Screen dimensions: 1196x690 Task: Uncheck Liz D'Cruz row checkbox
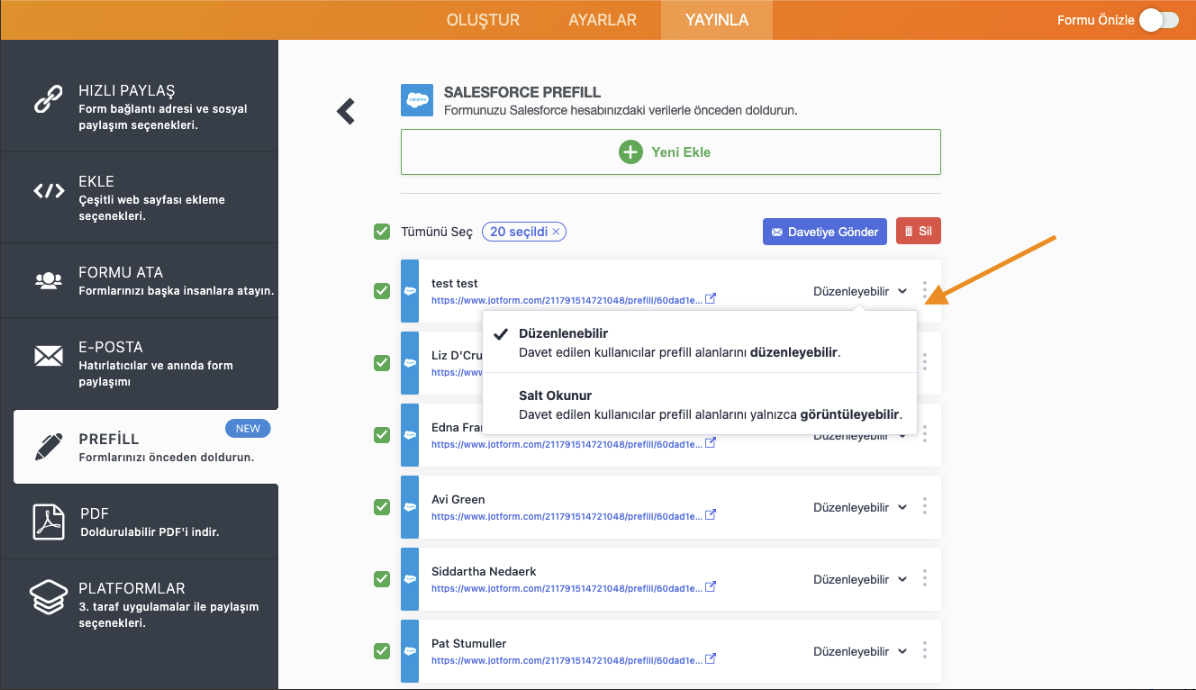click(382, 363)
